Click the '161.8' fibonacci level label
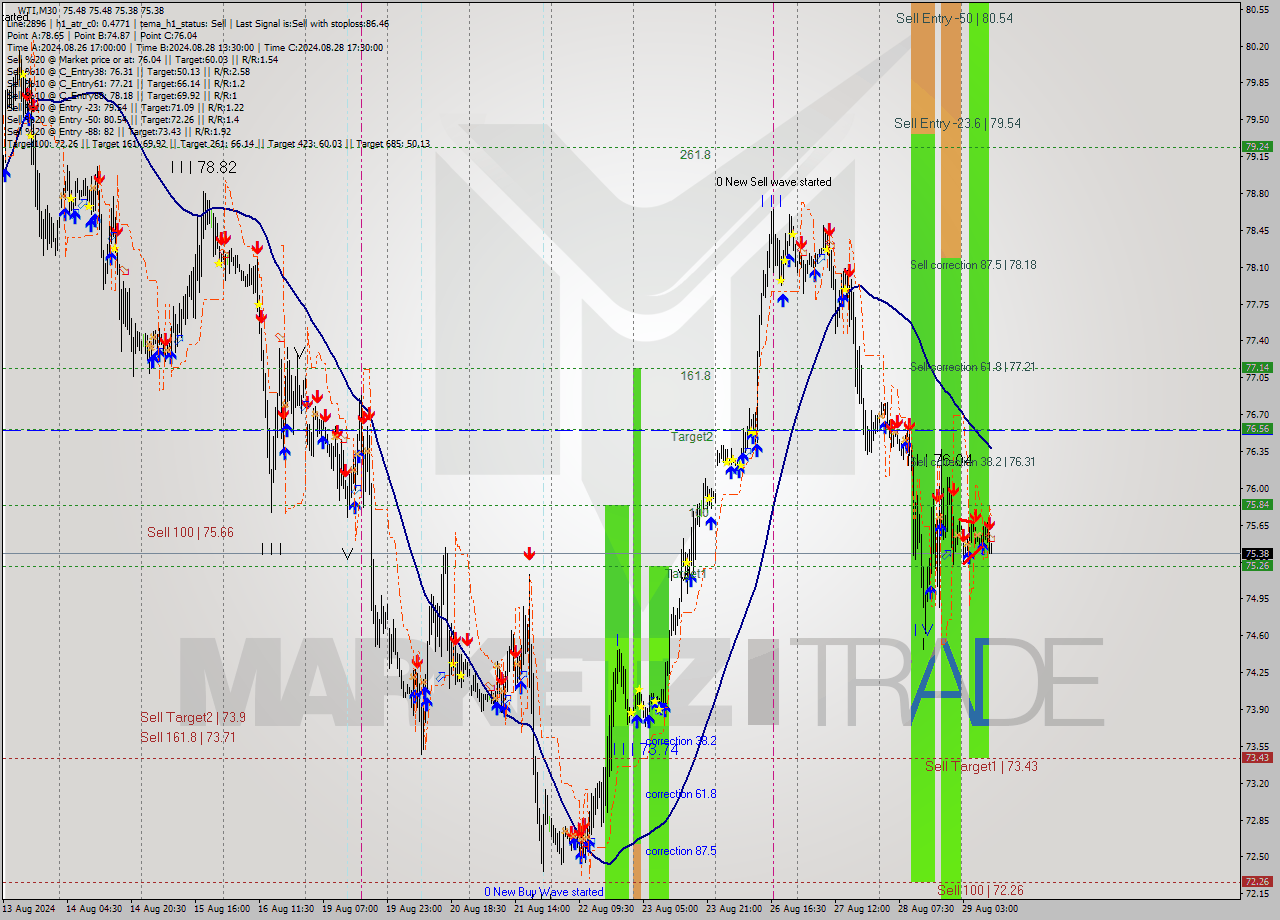This screenshot has height=920, width=1280. click(x=695, y=376)
